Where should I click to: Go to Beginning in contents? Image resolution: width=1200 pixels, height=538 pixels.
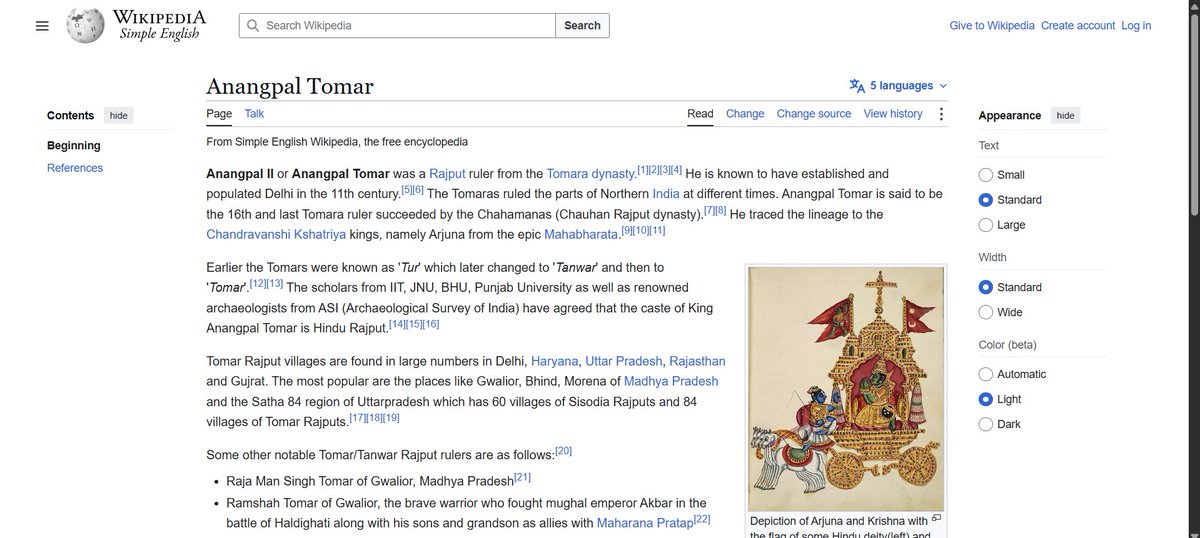[74, 145]
